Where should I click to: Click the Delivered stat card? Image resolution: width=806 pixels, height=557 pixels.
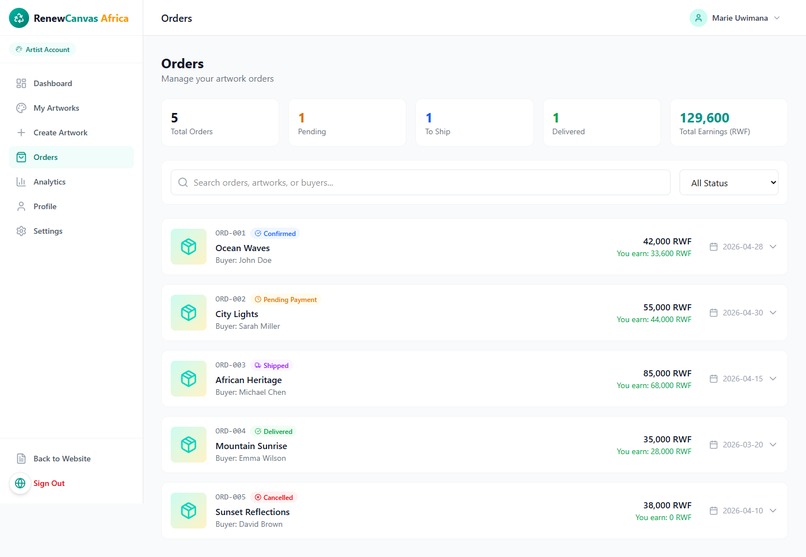click(602, 123)
